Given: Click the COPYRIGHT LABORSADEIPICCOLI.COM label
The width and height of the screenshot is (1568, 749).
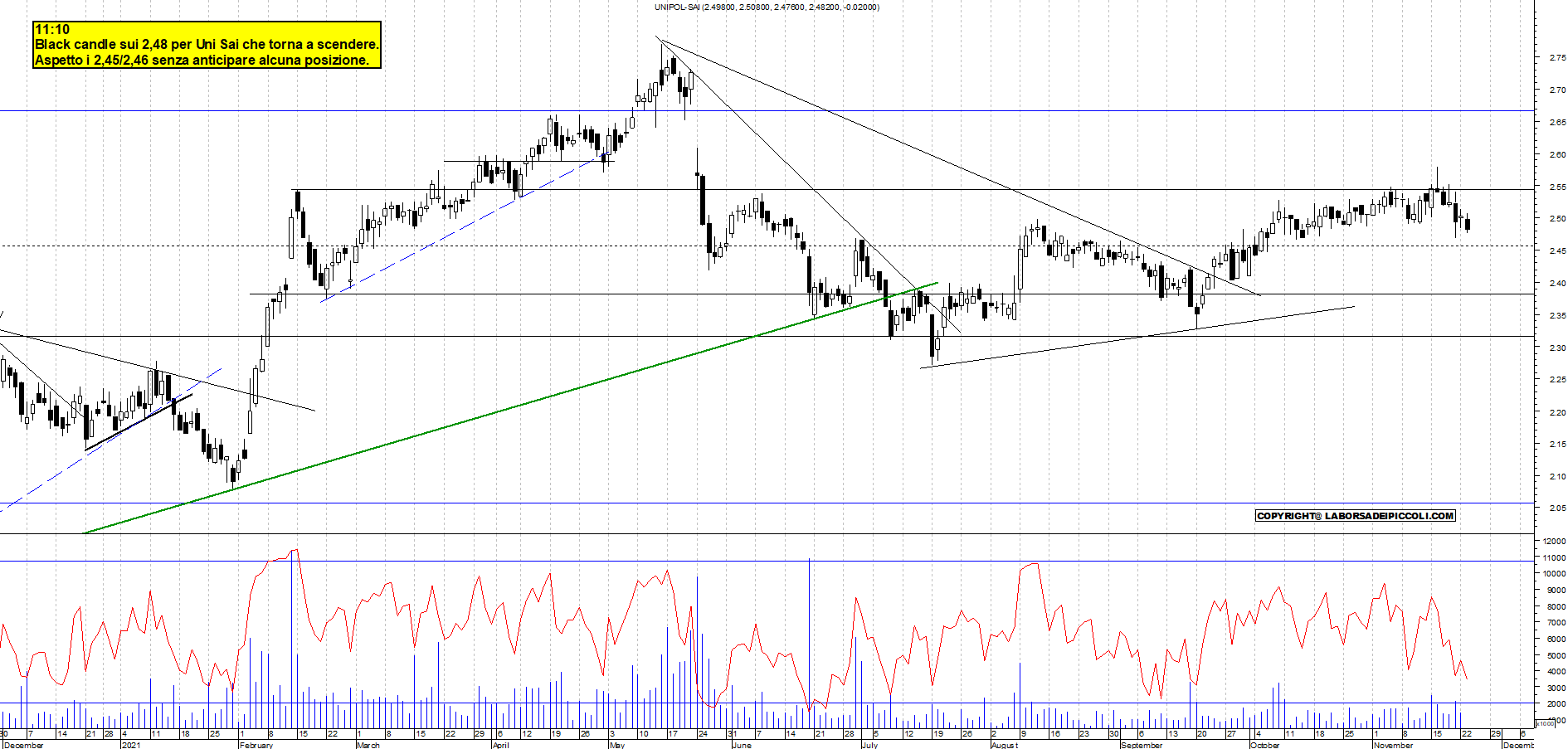Looking at the screenshot, I should click(x=1356, y=516).
